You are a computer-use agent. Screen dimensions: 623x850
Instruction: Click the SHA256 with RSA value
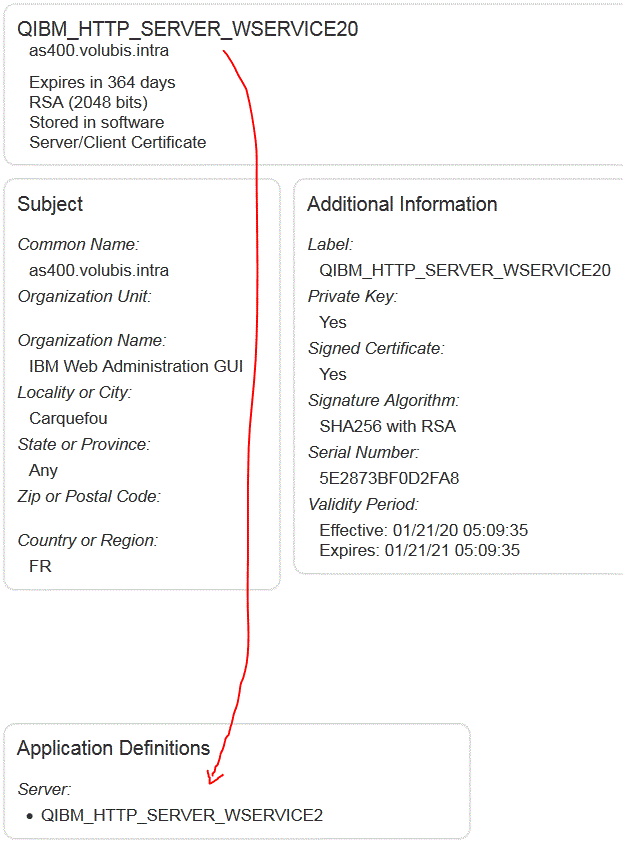[x=388, y=426]
